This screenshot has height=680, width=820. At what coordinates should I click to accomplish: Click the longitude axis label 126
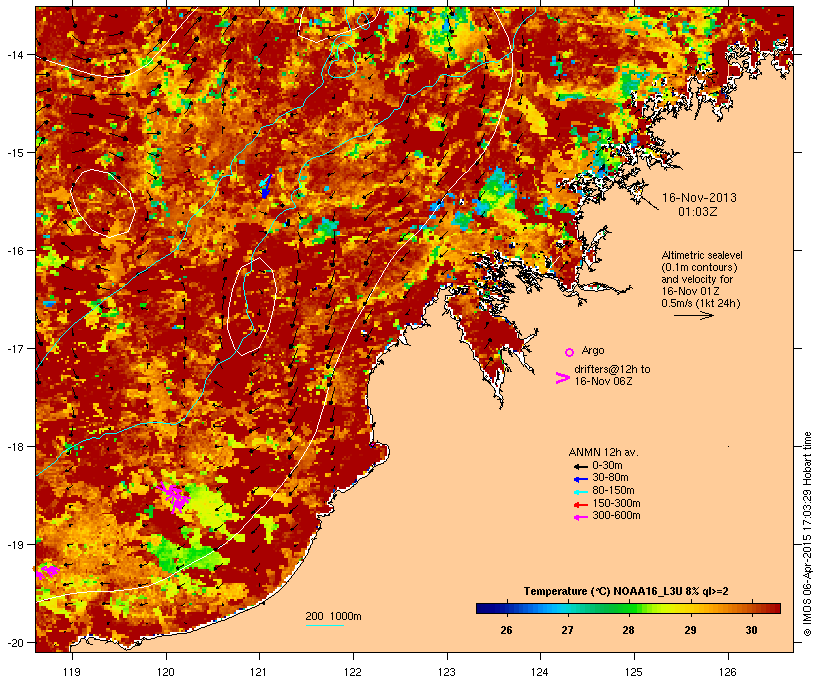click(727, 672)
